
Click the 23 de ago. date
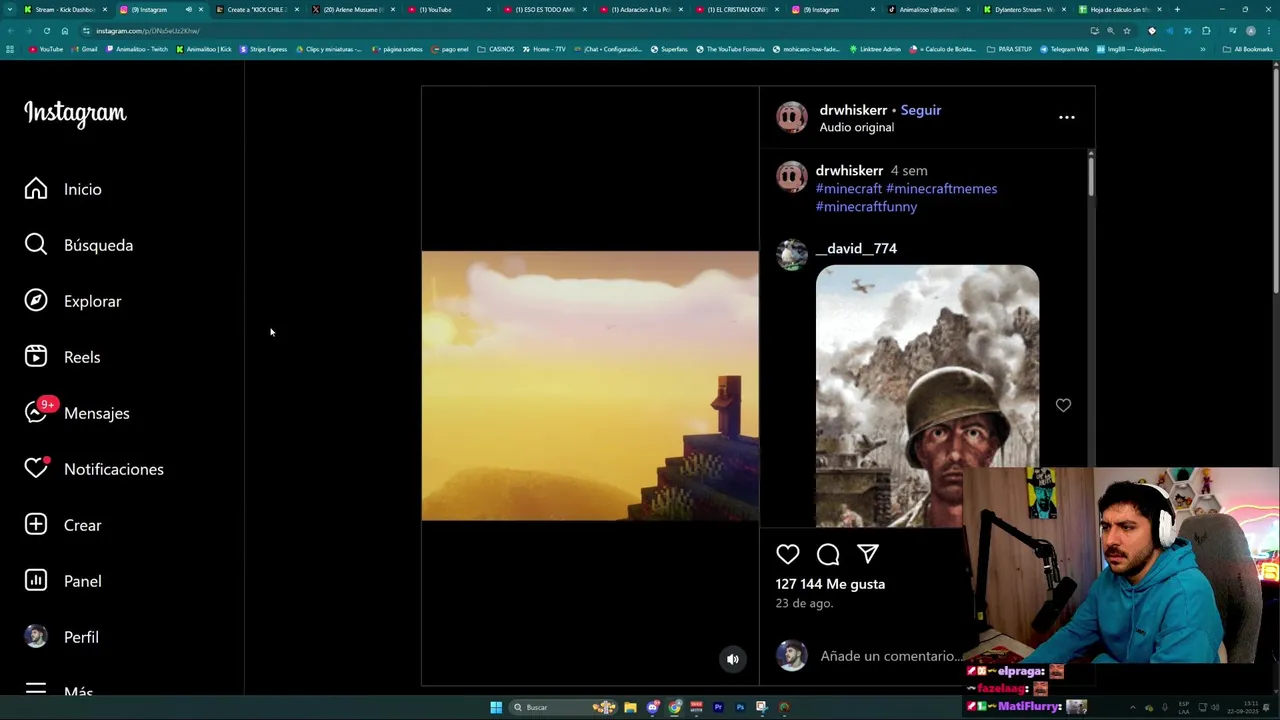[804, 603]
